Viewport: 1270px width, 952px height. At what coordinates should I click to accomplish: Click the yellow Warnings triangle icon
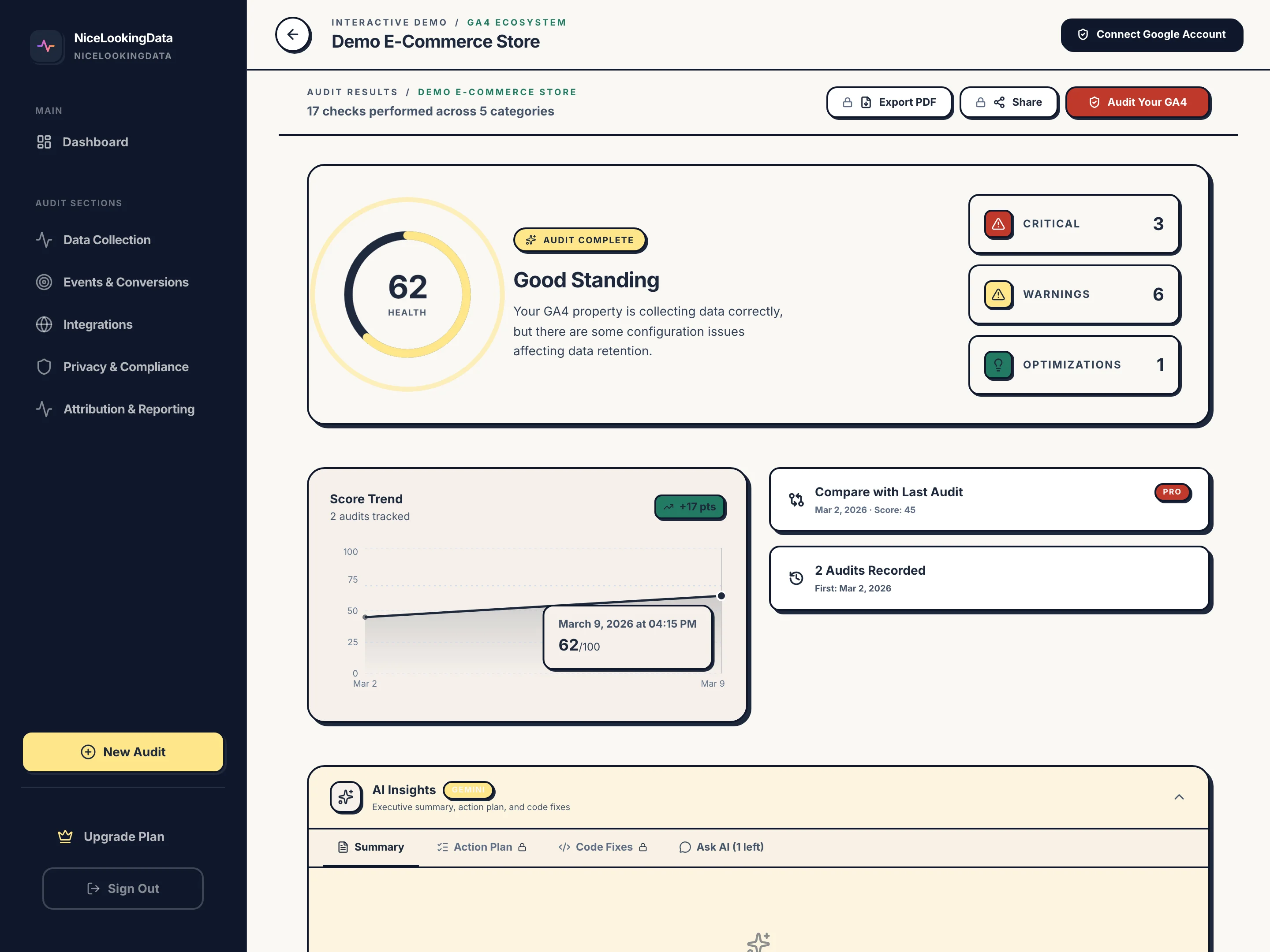click(x=998, y=294)
